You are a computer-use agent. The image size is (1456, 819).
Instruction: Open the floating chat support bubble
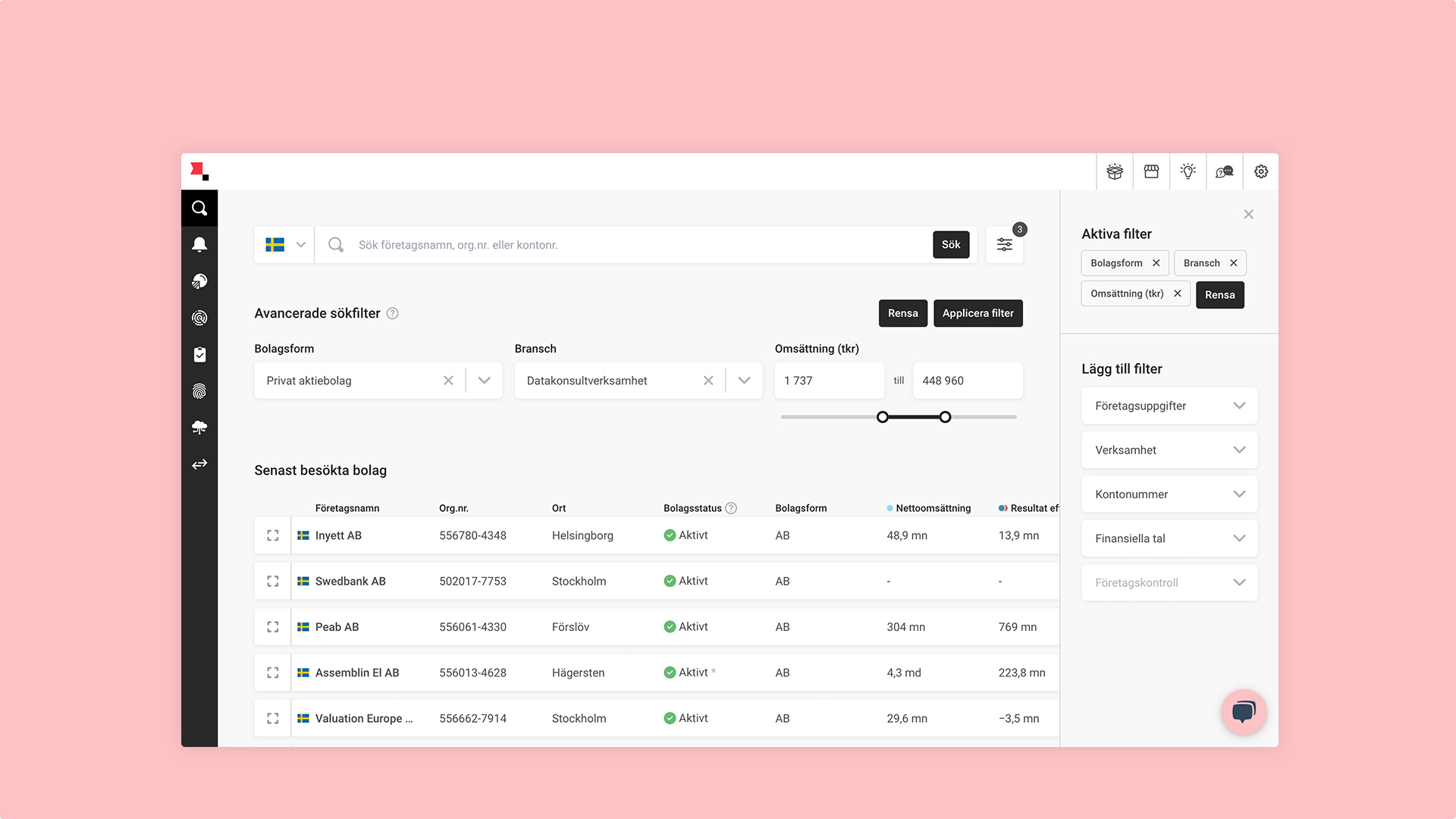[x=1244, y=712]
